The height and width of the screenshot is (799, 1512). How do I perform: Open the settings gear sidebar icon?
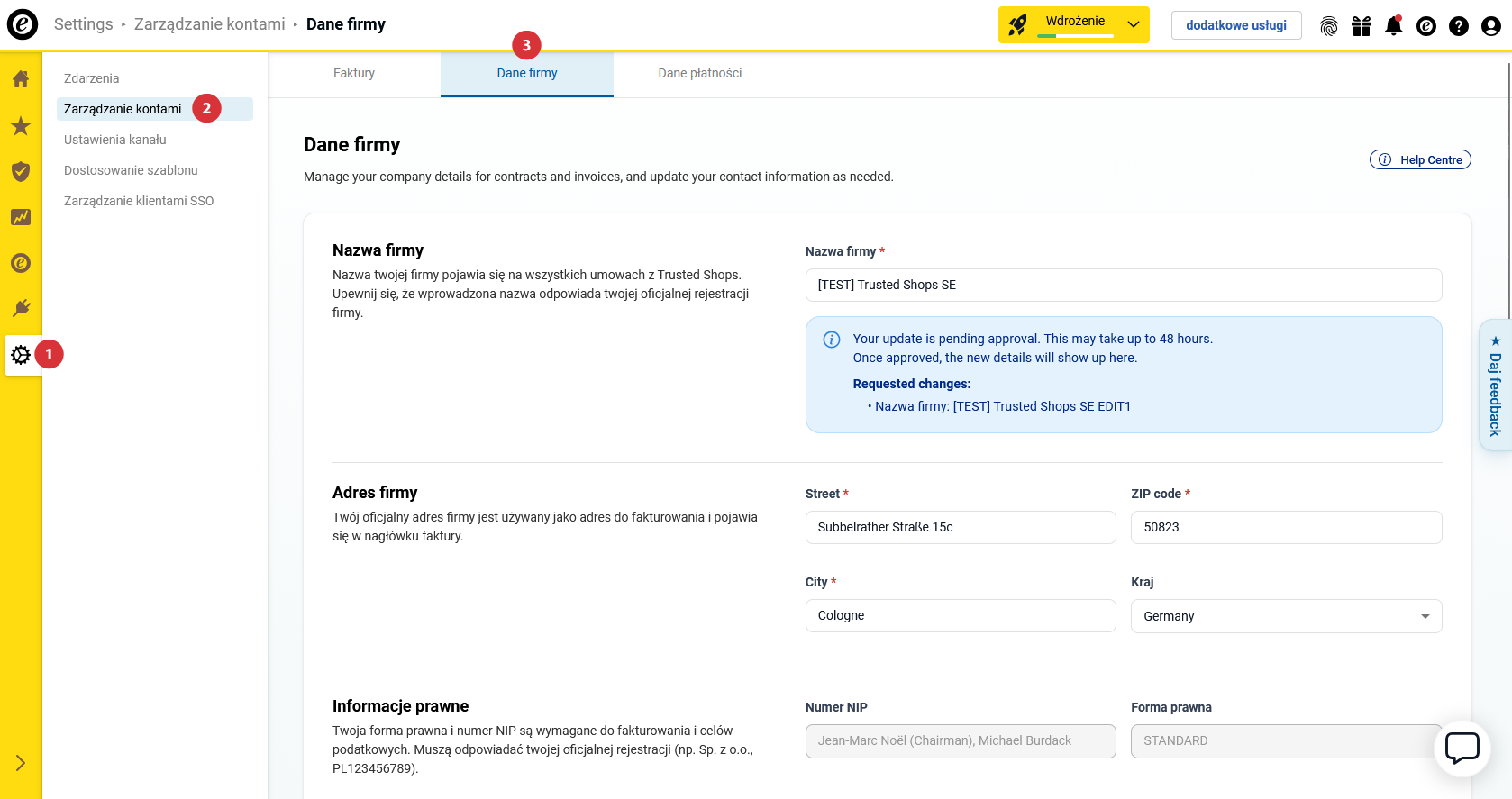pyautogui.click(x=21, y=355)
